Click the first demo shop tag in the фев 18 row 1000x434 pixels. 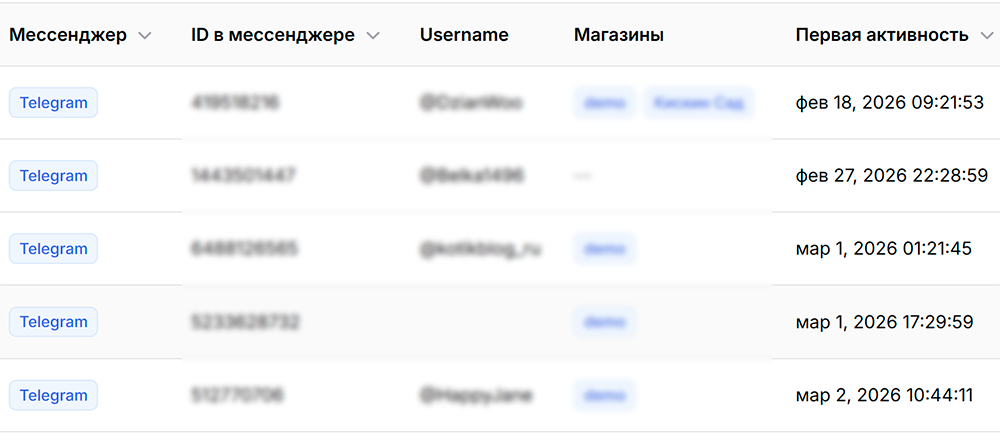(x=604, y=102)
